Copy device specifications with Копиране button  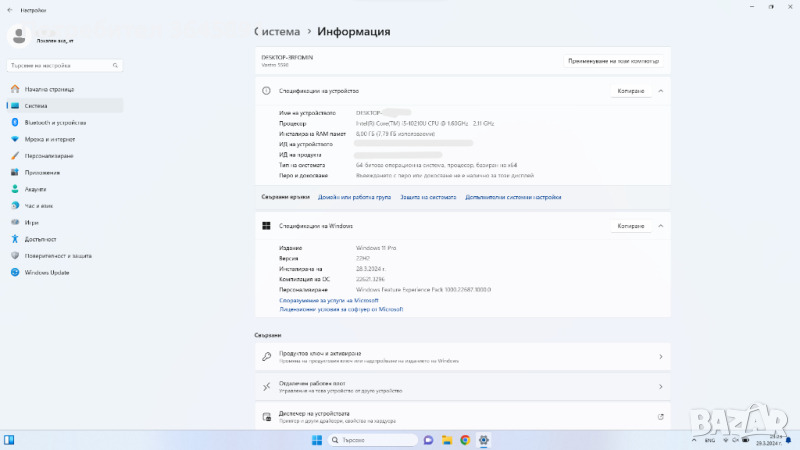click(x=631, y=91)
